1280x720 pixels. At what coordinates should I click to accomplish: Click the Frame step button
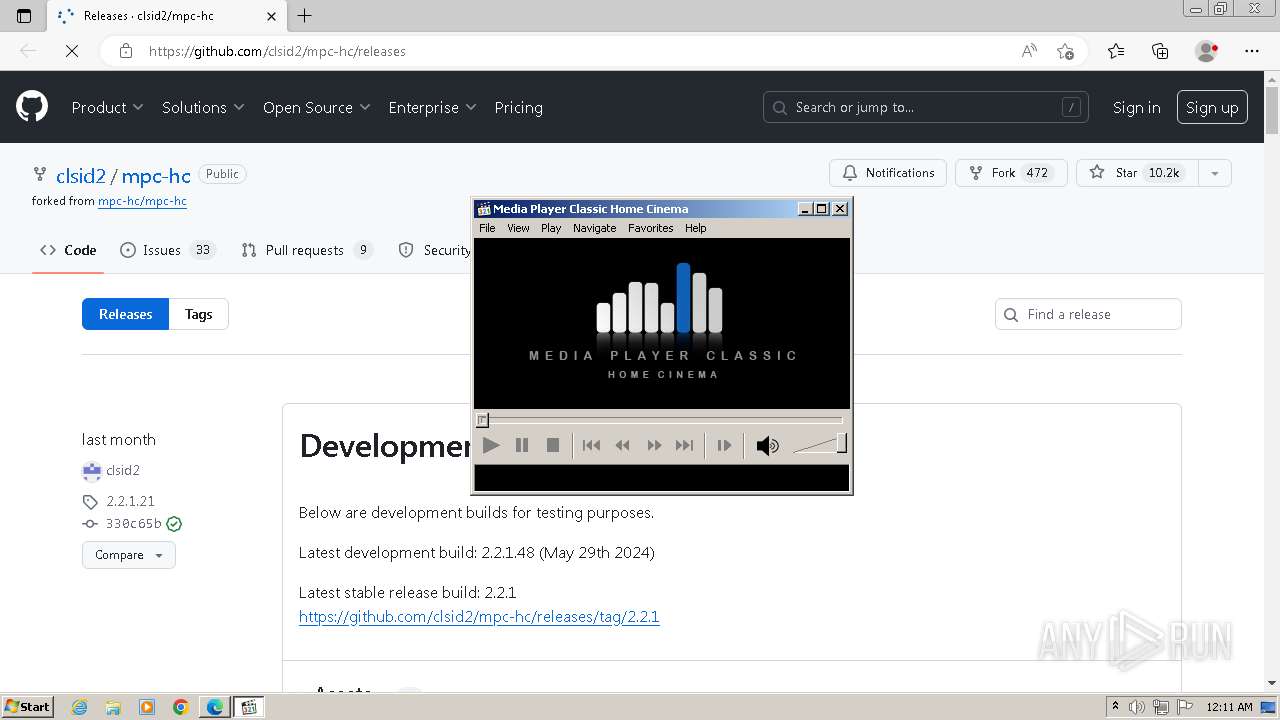(x=724, y=445)
